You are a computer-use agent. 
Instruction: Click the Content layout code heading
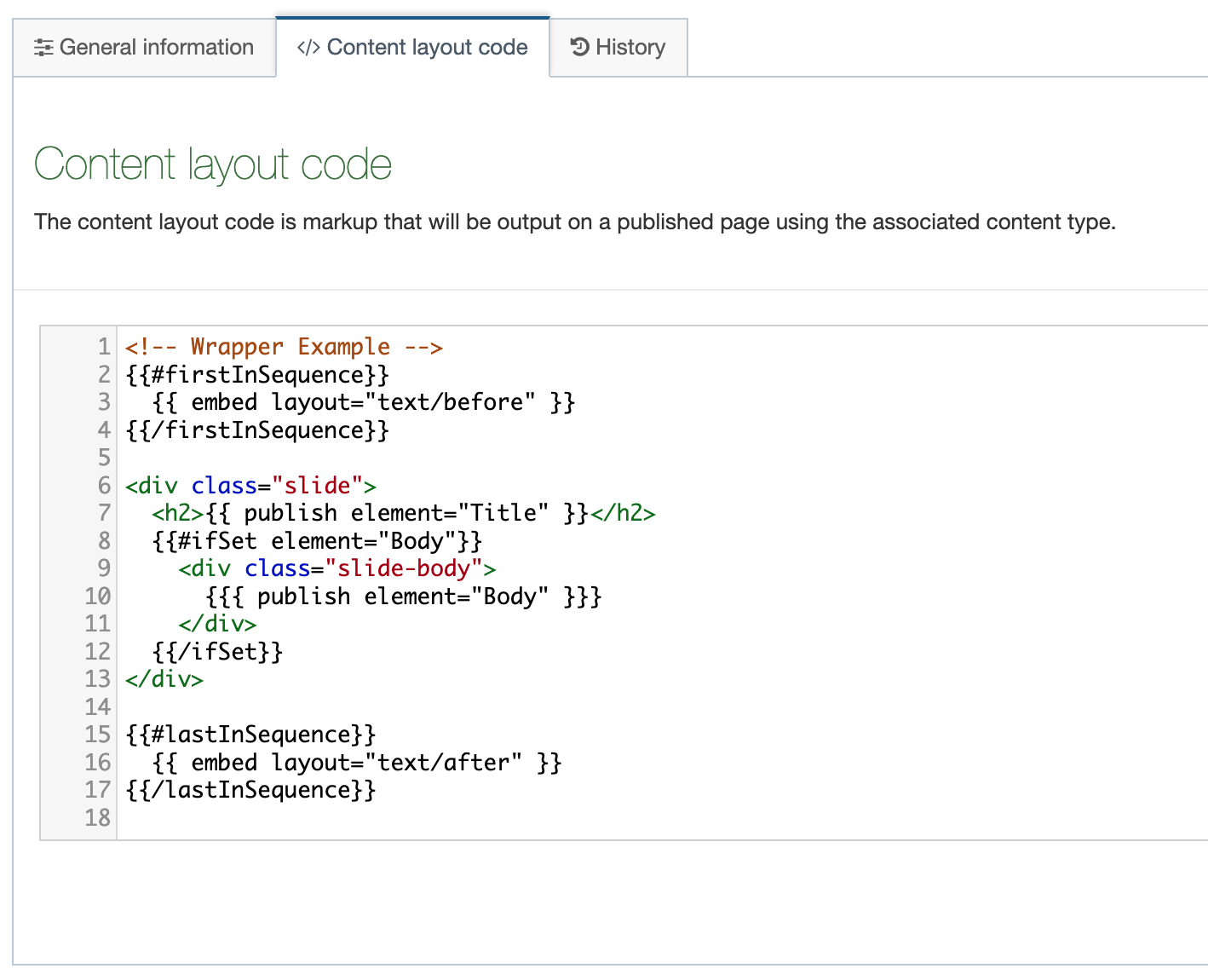pyautogui.click(x=212, y=164)
